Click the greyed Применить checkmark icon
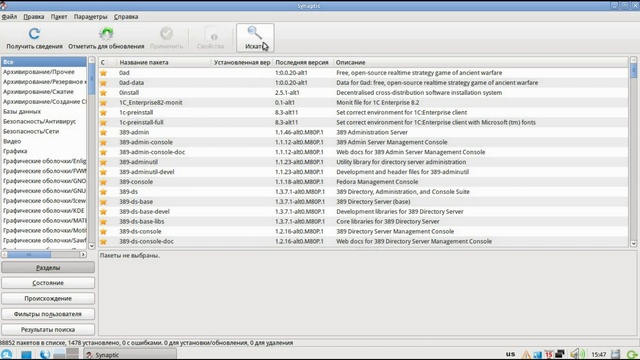 (166, 33)
